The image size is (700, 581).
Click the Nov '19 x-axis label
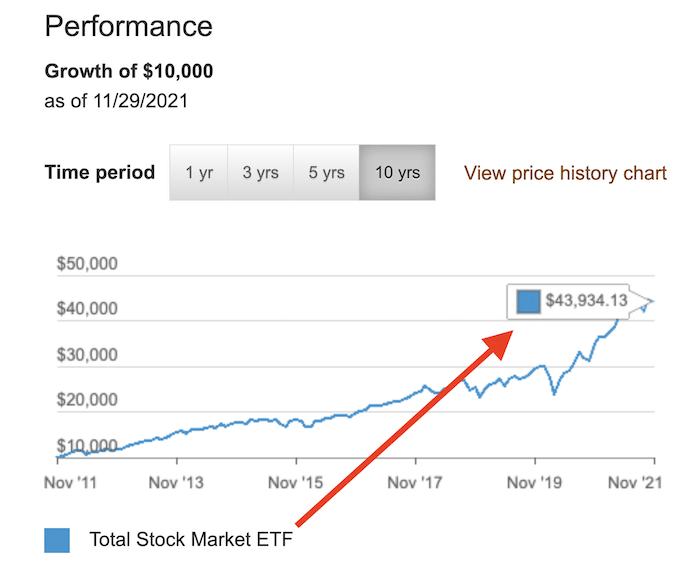535,482
